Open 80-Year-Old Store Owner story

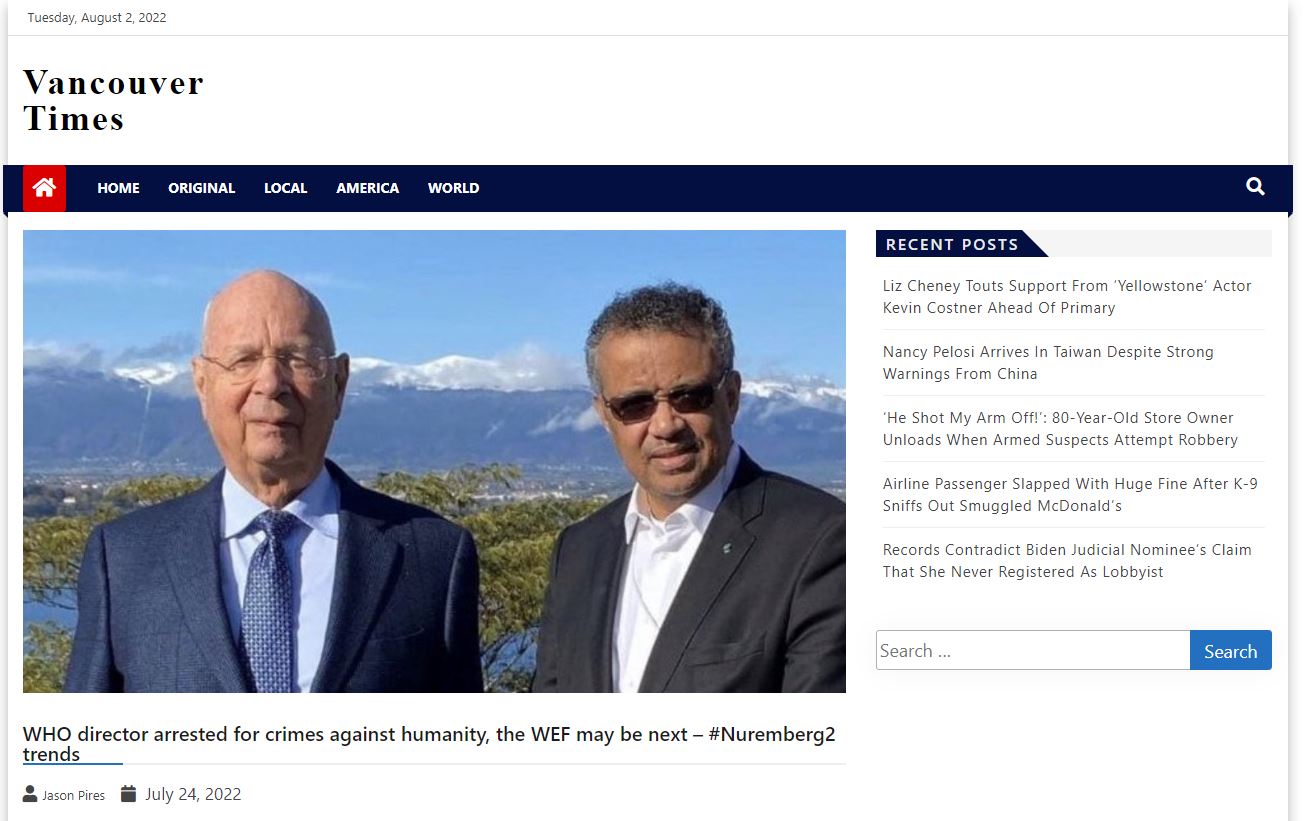pyautogui.click(x=1060, y=429)
